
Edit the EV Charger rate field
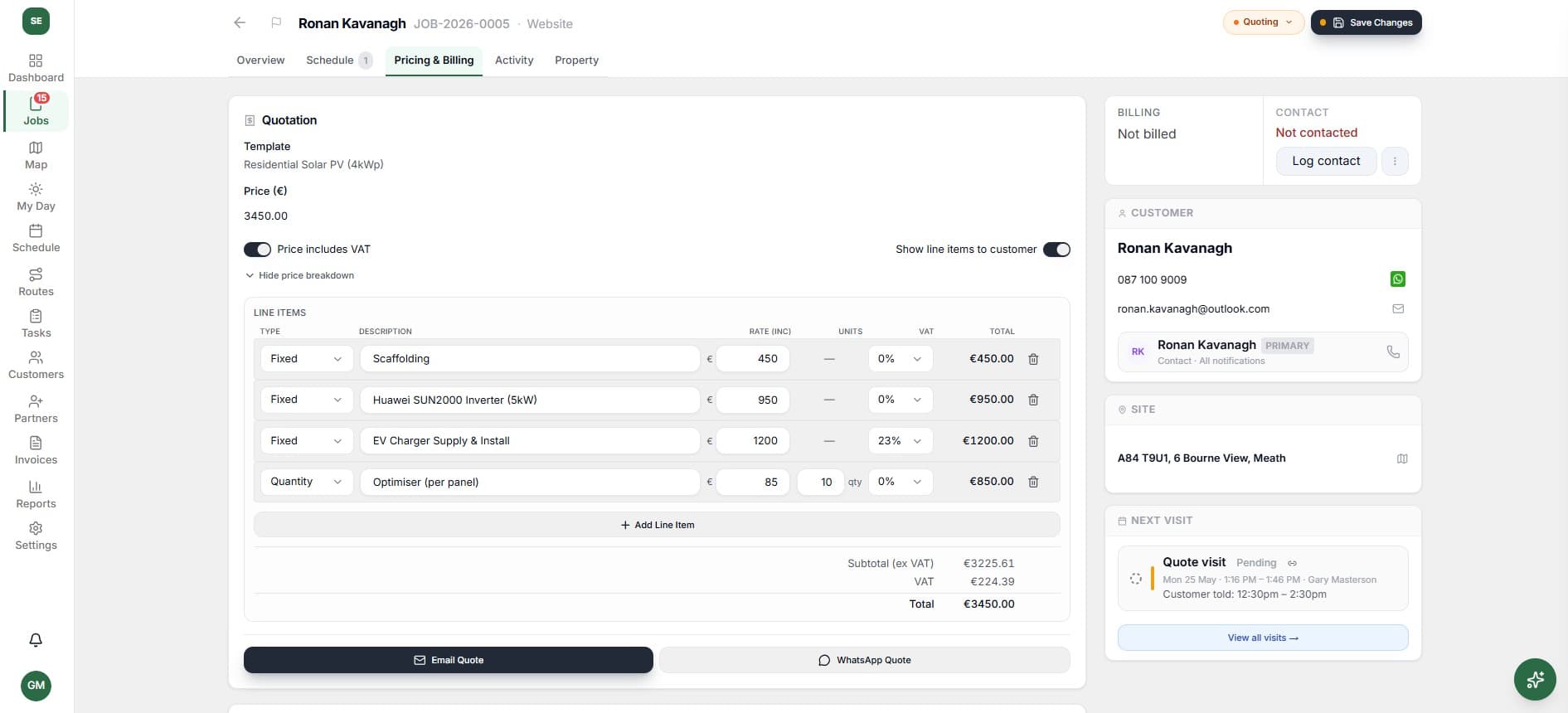753,441
